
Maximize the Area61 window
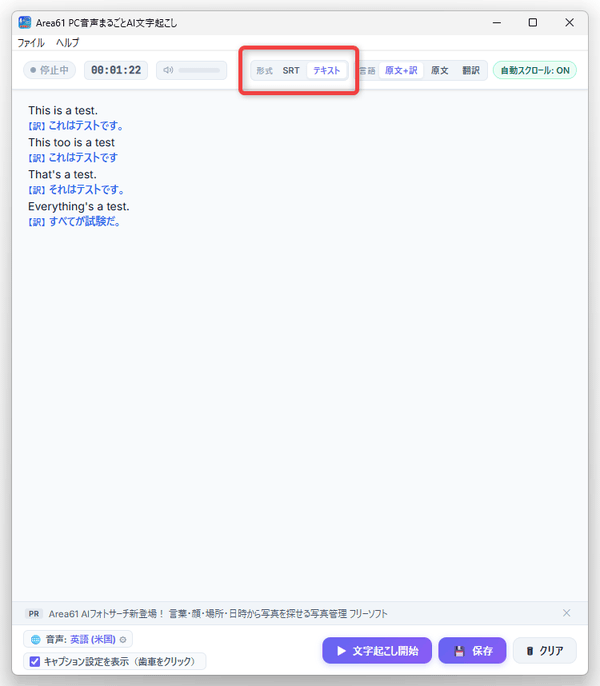click(533, 22)
